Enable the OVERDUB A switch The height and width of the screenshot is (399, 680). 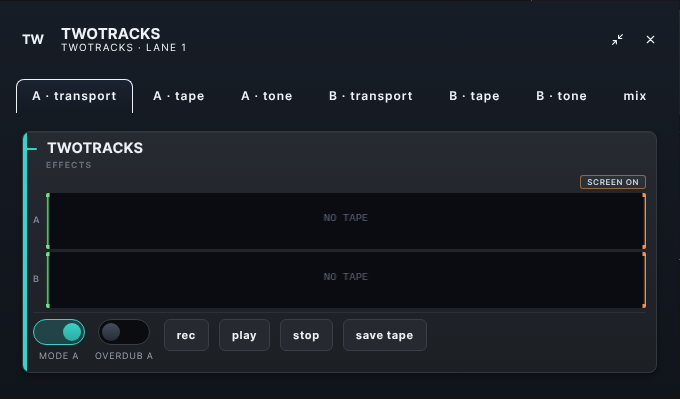tap(124, 333)
